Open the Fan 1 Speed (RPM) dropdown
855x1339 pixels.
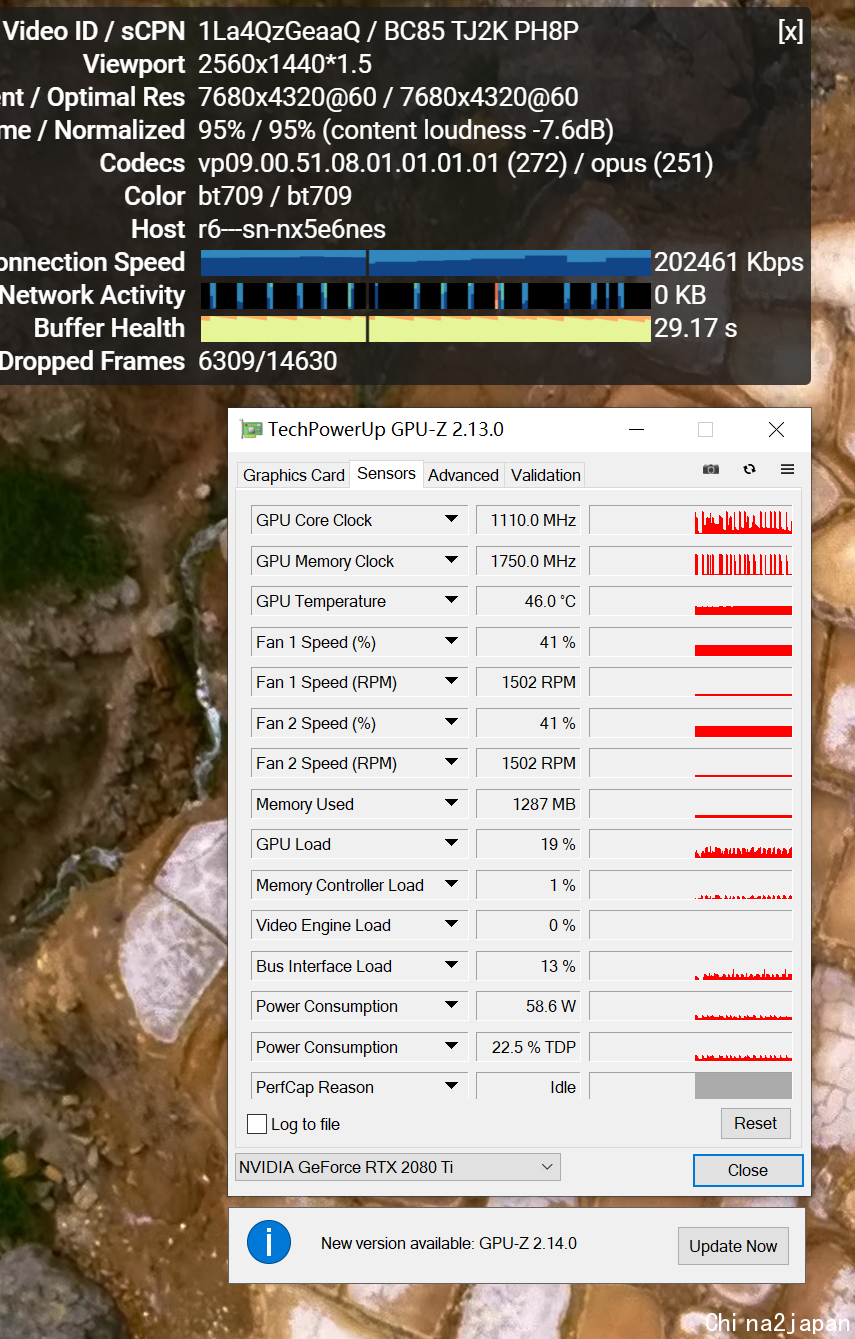tap(452, 682)
